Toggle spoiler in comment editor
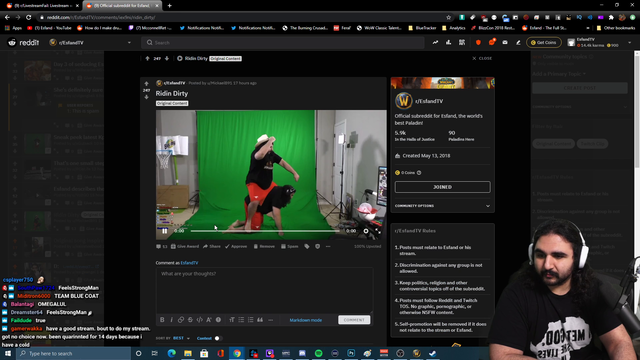Screen dimensions: 640x360 point(218,320)
